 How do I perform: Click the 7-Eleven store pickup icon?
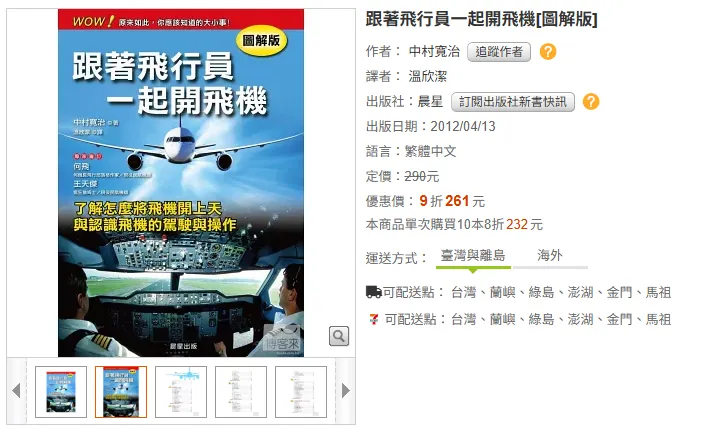[374, 319]
